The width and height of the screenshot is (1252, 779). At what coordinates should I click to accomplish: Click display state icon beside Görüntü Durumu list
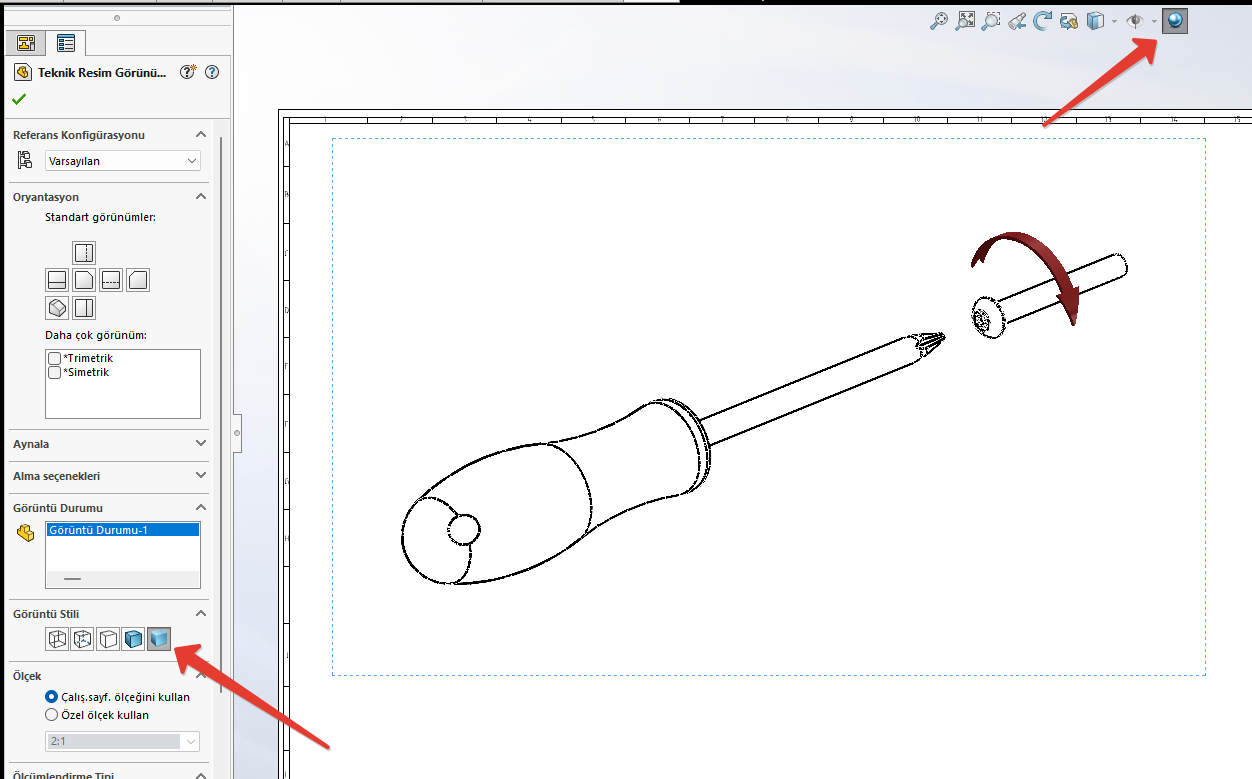click(x=26, y=534)
